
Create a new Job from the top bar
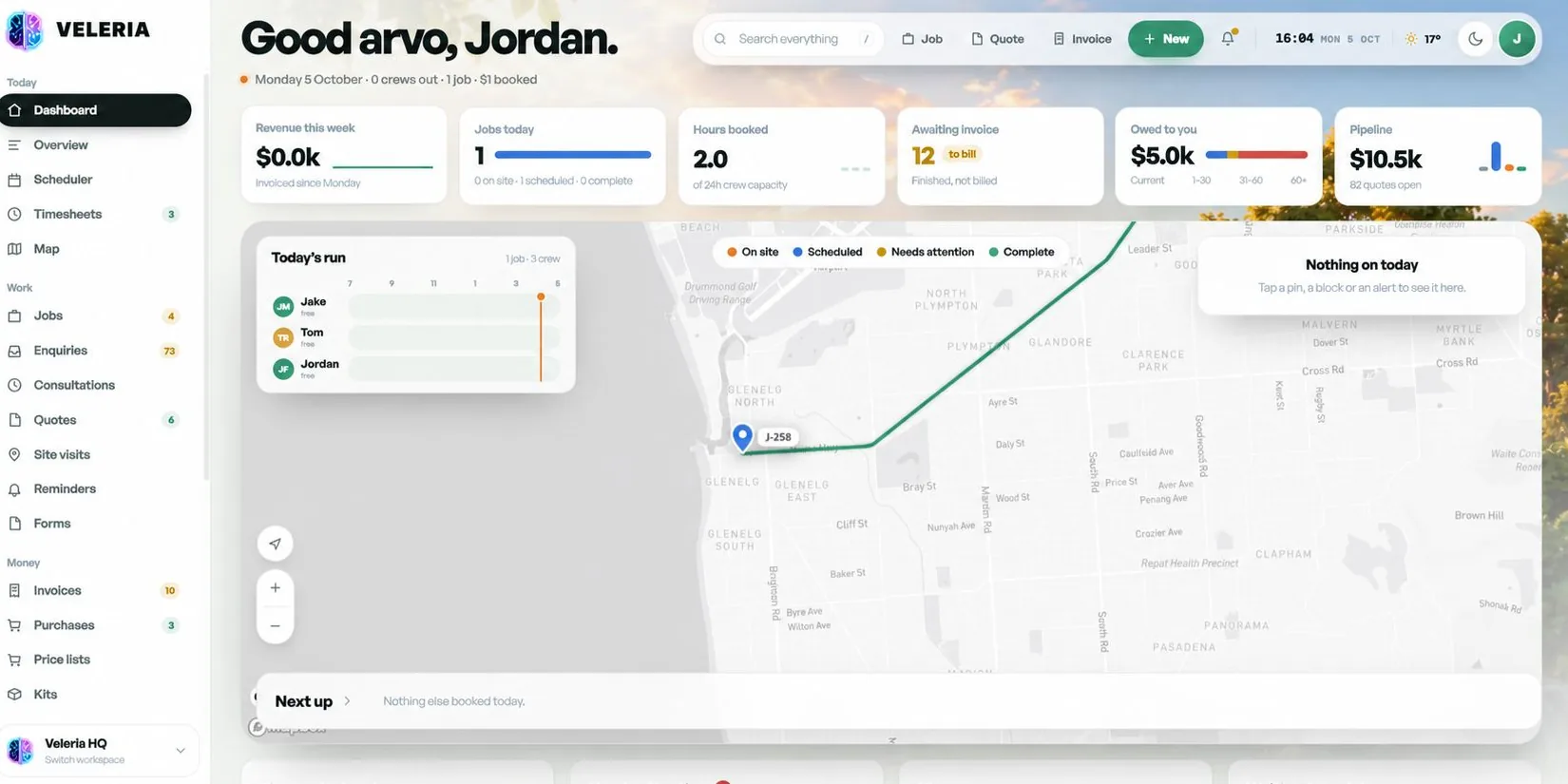pos(922,39)
